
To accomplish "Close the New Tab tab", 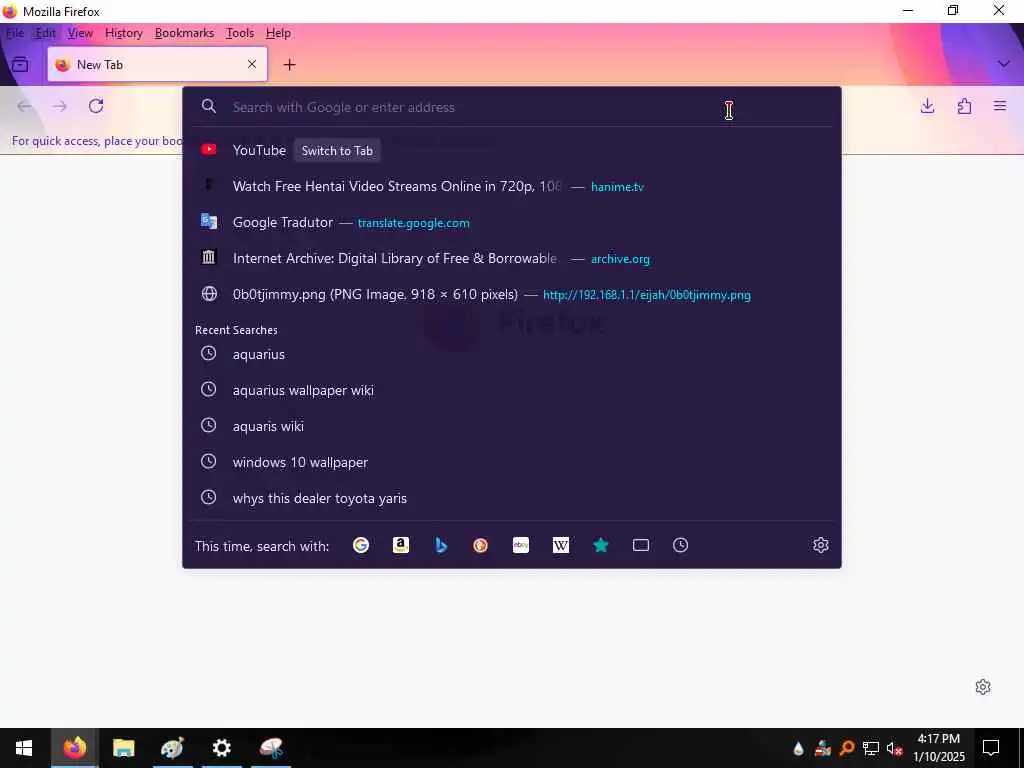I will 252,64.
